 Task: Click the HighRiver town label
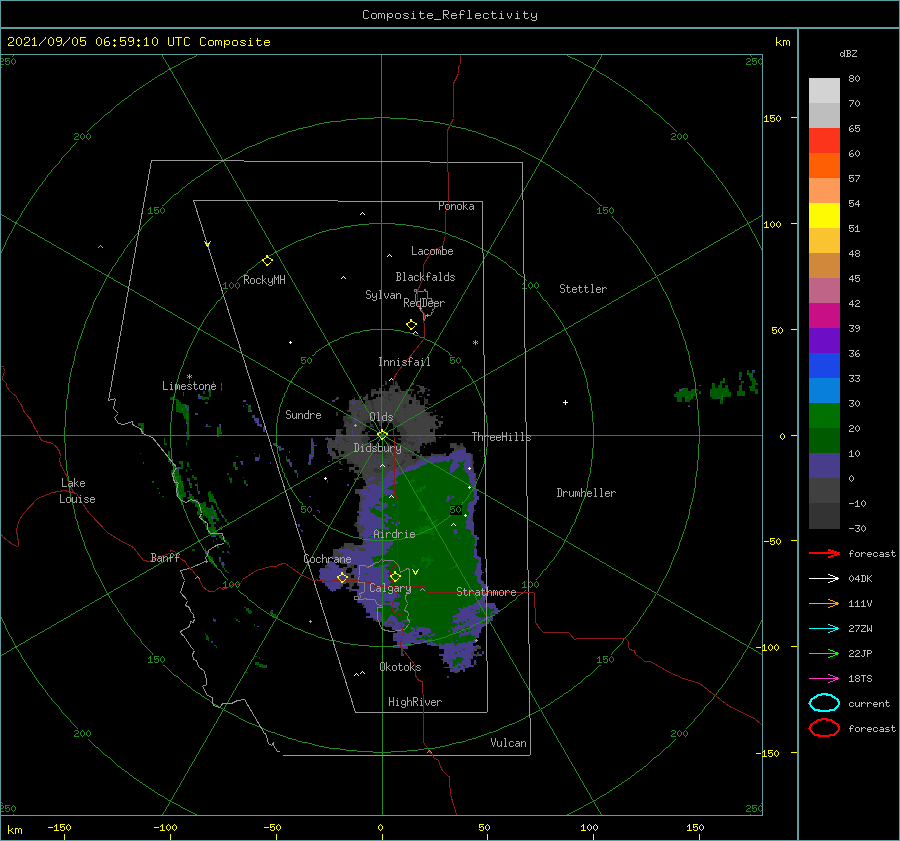(x=415, y=702)
